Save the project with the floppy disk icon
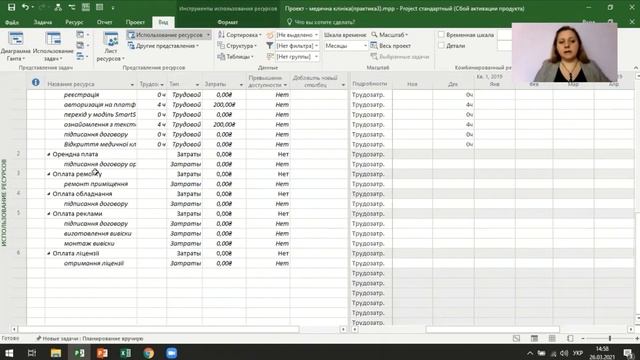The height and width of the screenshot is (360, 640). tap(11, 7)
